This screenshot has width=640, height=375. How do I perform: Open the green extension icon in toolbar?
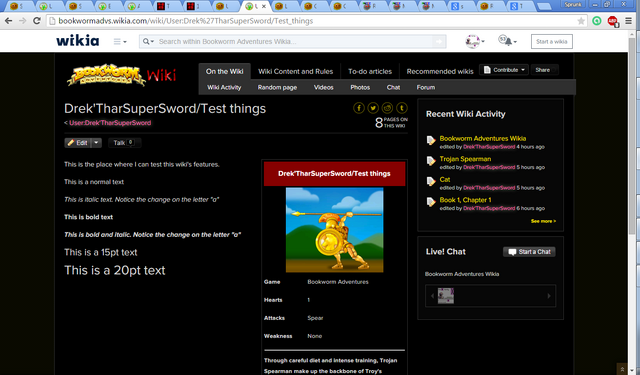click(x=597, y=21)
